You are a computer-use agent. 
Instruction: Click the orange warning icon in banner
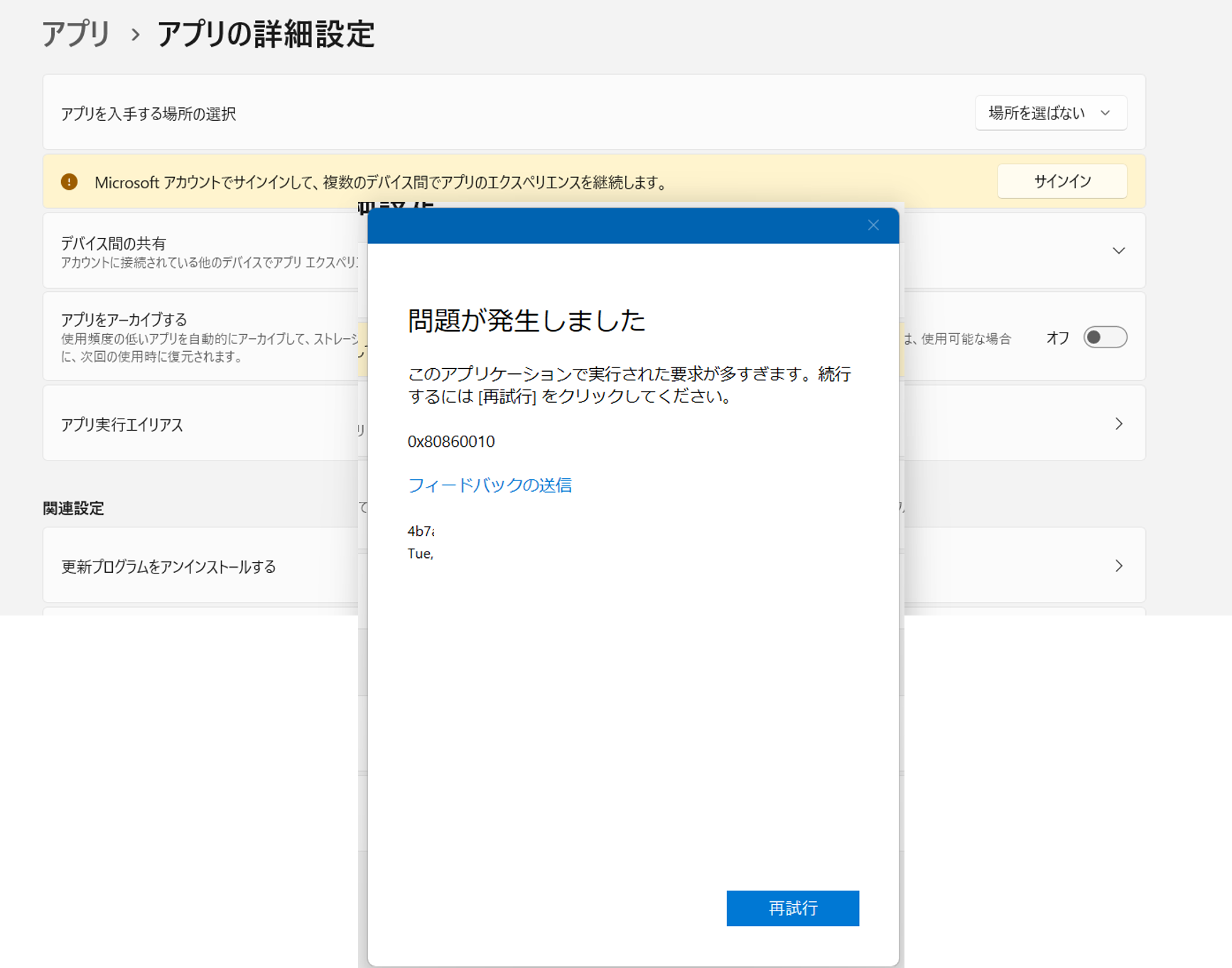coord(69,182)
